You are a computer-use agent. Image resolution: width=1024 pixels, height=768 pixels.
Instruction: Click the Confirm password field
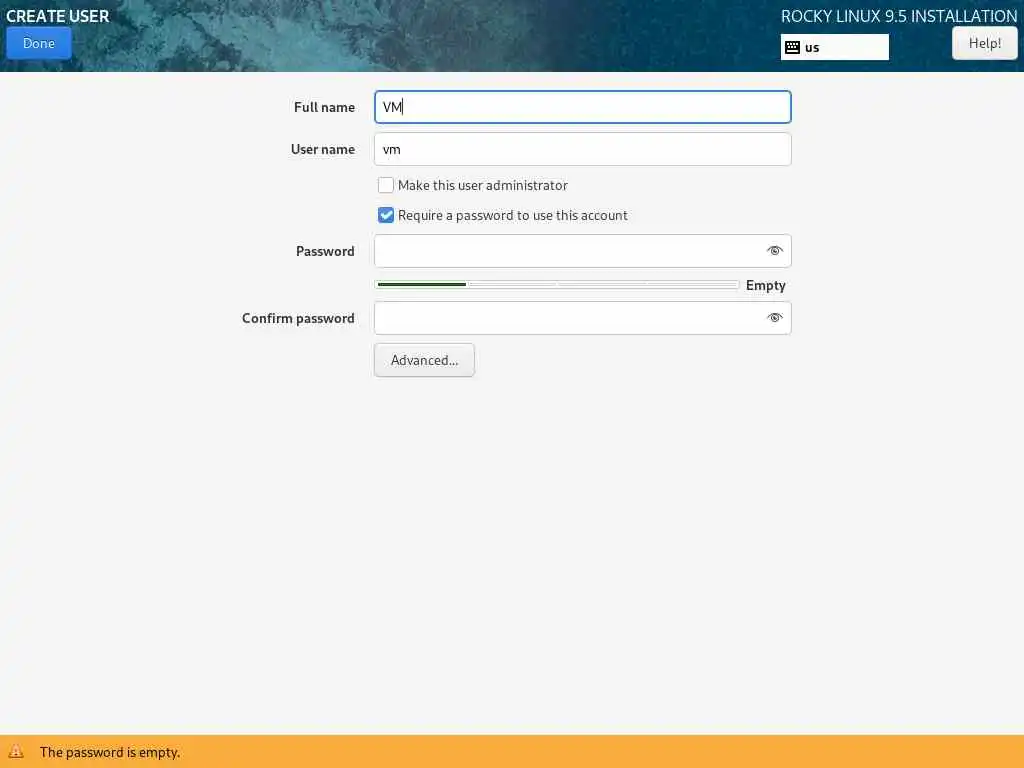[x=583, y=318]
